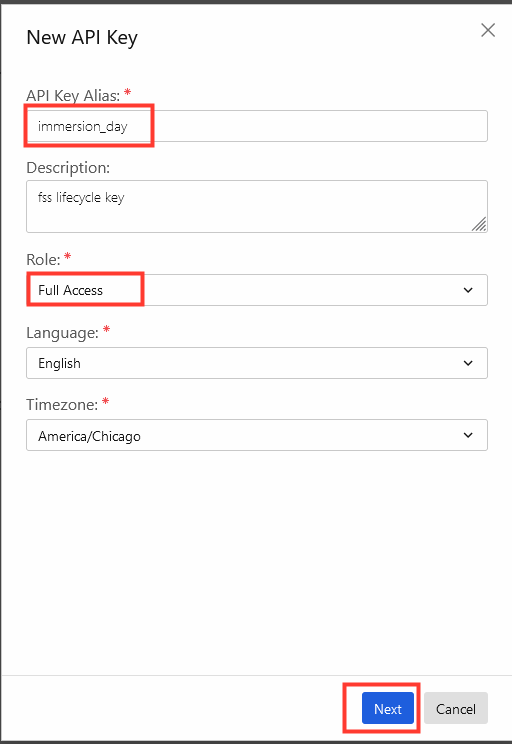Click the chevron arrow in the Role field
The image size is (512, 744).
pos(468,290)
